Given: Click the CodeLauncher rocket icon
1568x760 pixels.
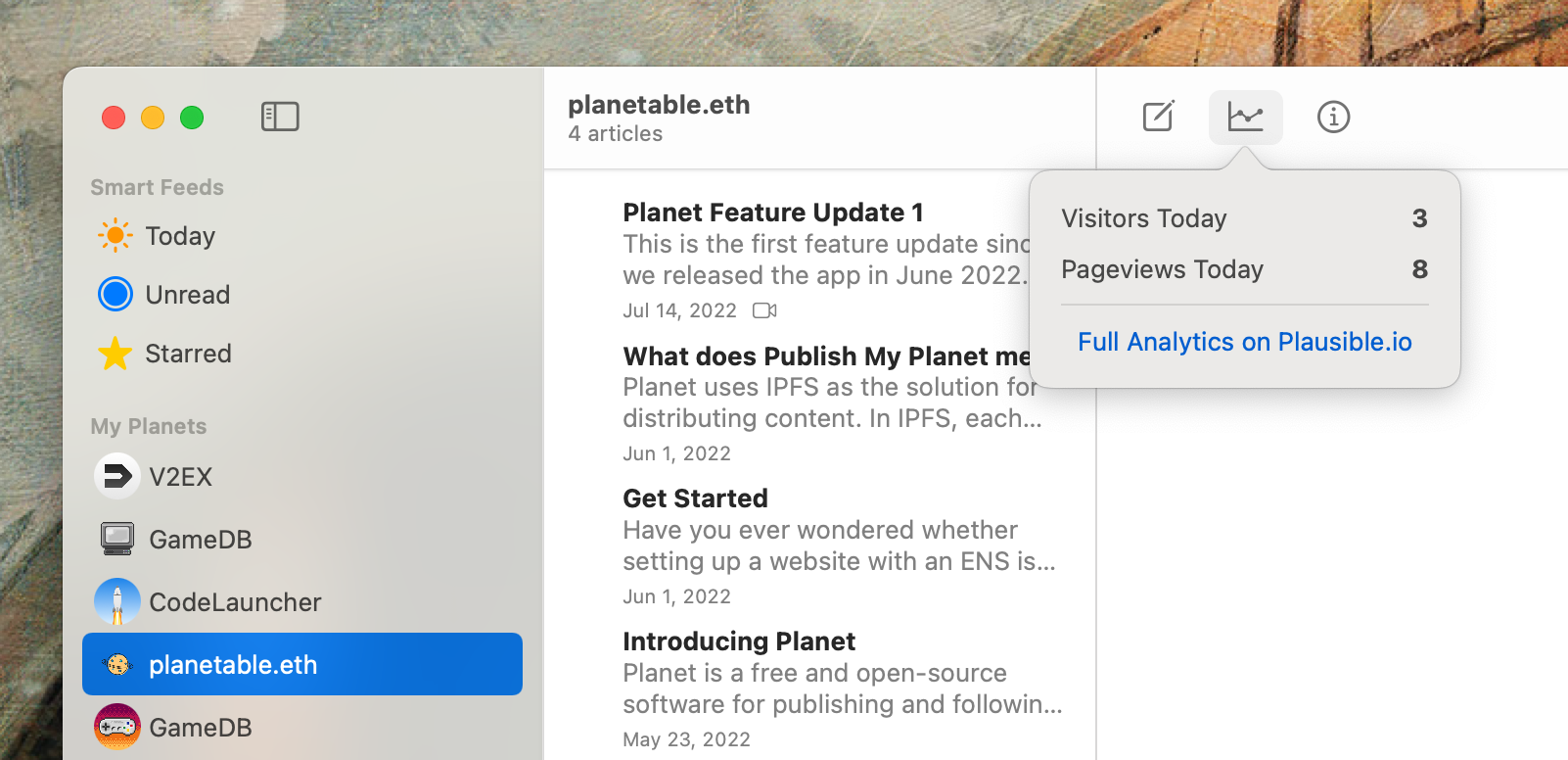Looking at the screenshot, I should click(x=116, y=601).
